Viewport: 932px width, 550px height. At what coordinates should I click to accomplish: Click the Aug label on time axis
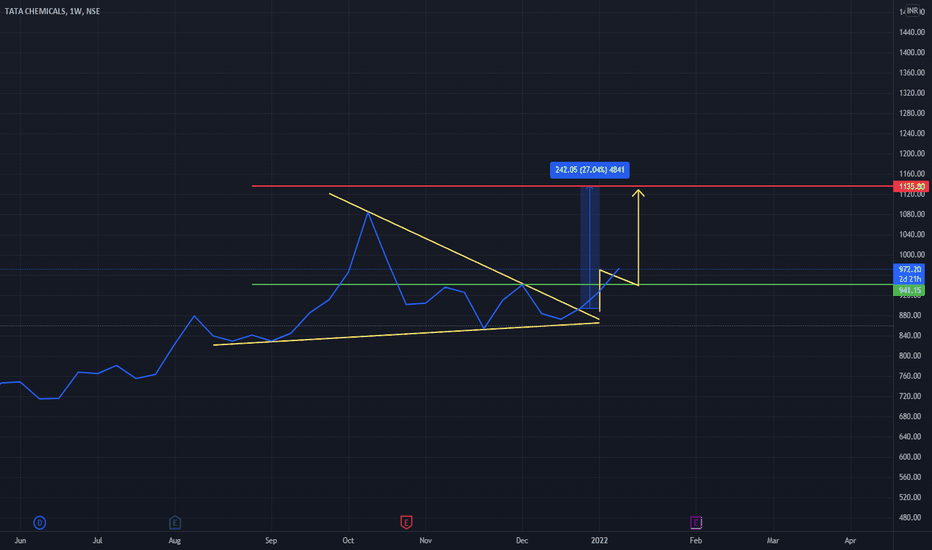(x=175, y=540)
